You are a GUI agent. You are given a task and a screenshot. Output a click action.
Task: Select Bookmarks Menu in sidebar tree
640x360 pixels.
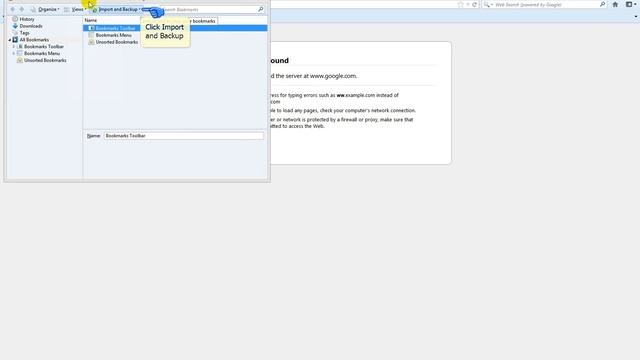(x=42, y=53)
